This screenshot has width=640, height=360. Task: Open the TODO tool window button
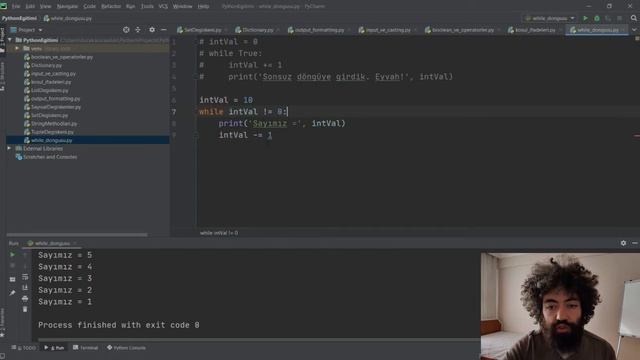pos(24,348)
